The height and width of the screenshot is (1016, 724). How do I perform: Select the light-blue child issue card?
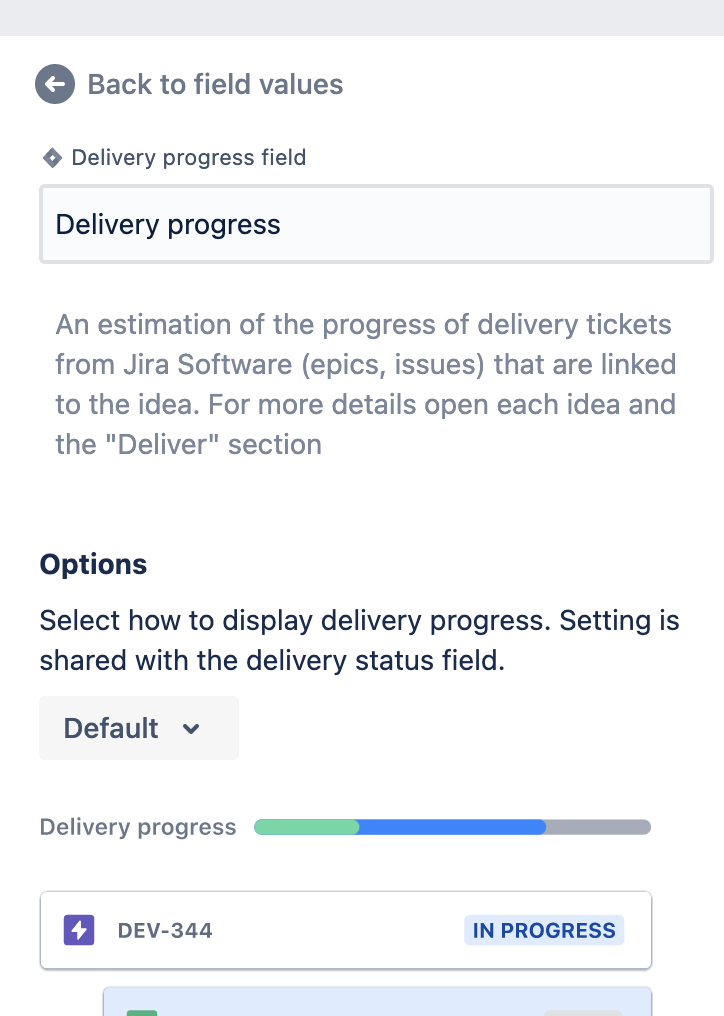(377, 1002)
